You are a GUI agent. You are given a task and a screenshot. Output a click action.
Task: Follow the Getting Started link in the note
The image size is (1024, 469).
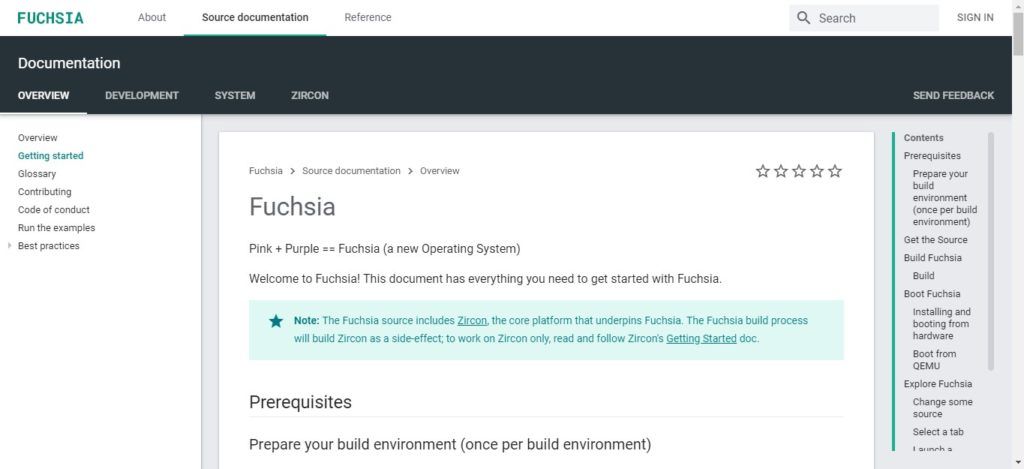pos(701,338)
